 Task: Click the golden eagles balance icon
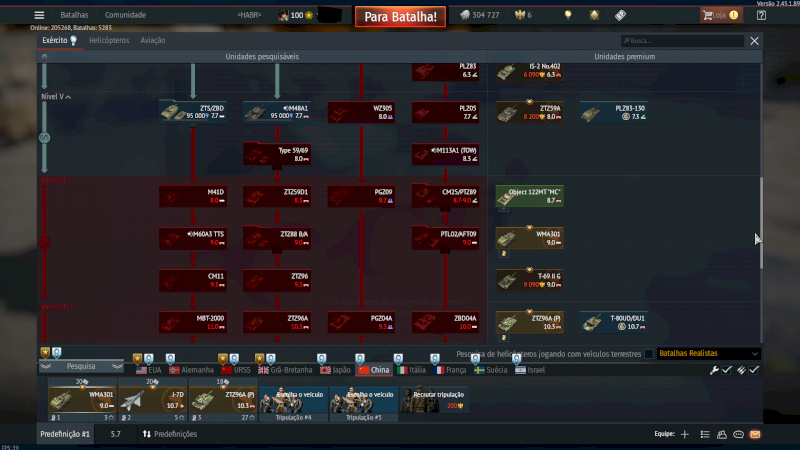click(520, 15)
